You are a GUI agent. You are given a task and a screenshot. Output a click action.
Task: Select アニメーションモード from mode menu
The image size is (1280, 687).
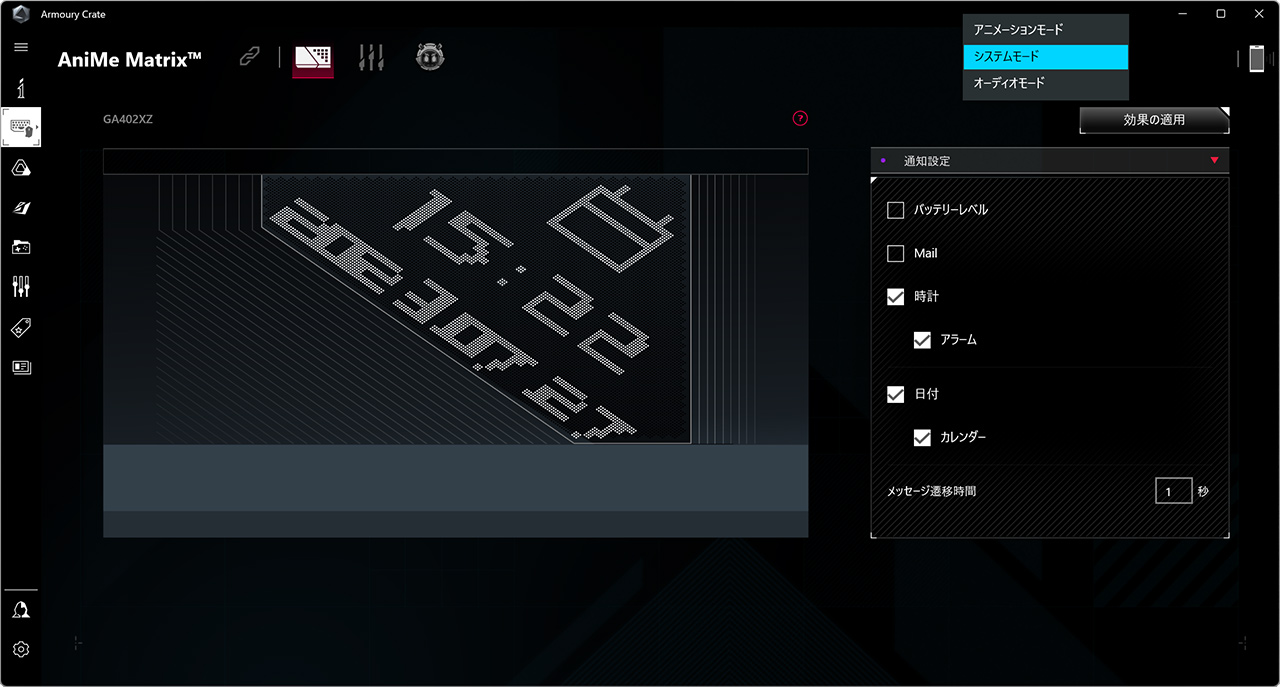(x=1046, y=30)
